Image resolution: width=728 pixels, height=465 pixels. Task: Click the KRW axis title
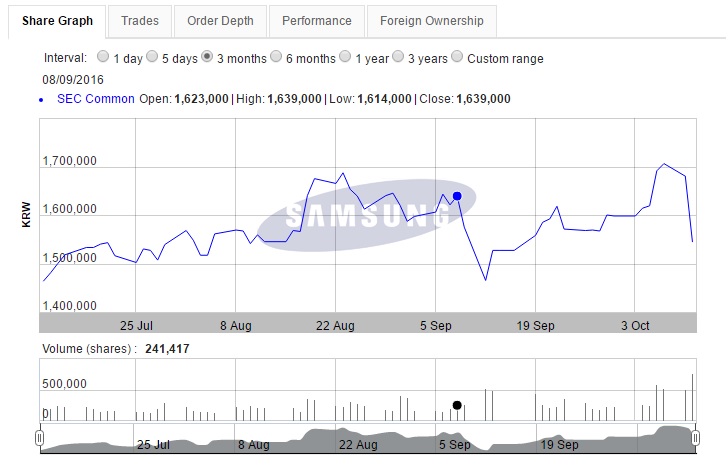click(x=26, y=214)
